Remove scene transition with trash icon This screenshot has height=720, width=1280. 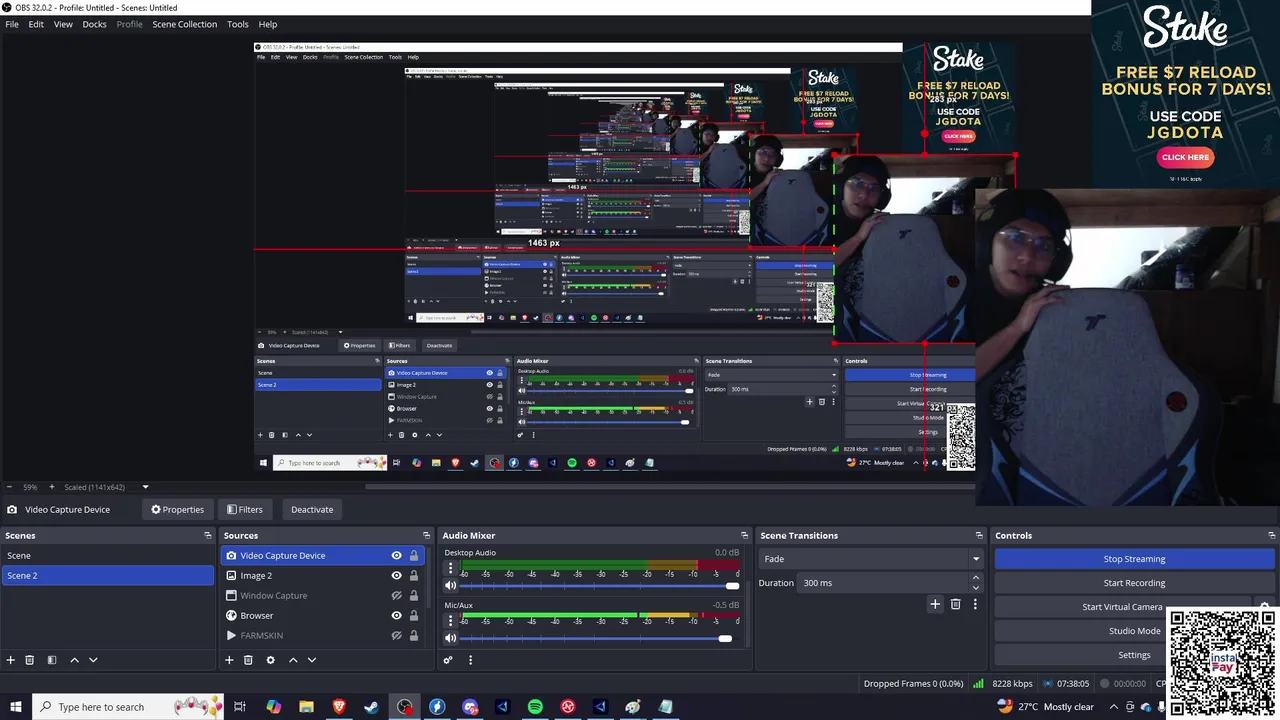(x=955, y=604)
